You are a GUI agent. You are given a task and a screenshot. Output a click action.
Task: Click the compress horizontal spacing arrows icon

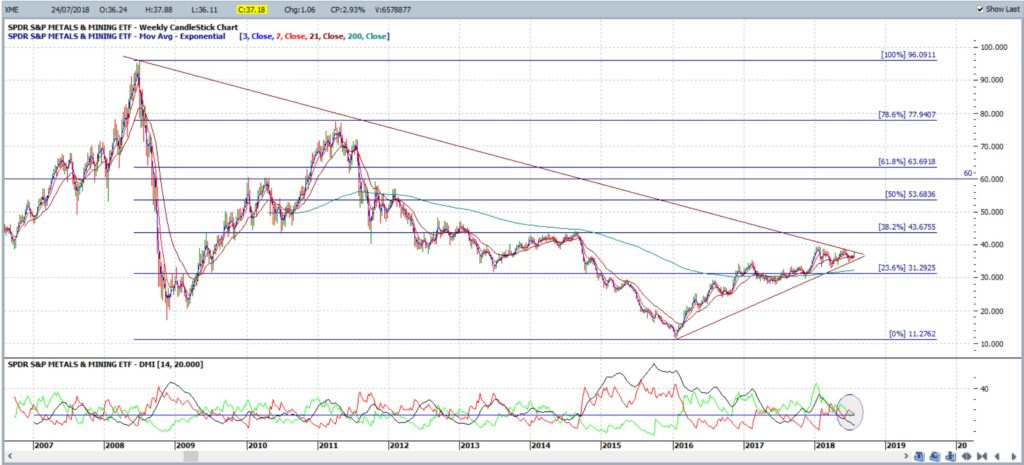pyautogui.click(x=982, y=457)
